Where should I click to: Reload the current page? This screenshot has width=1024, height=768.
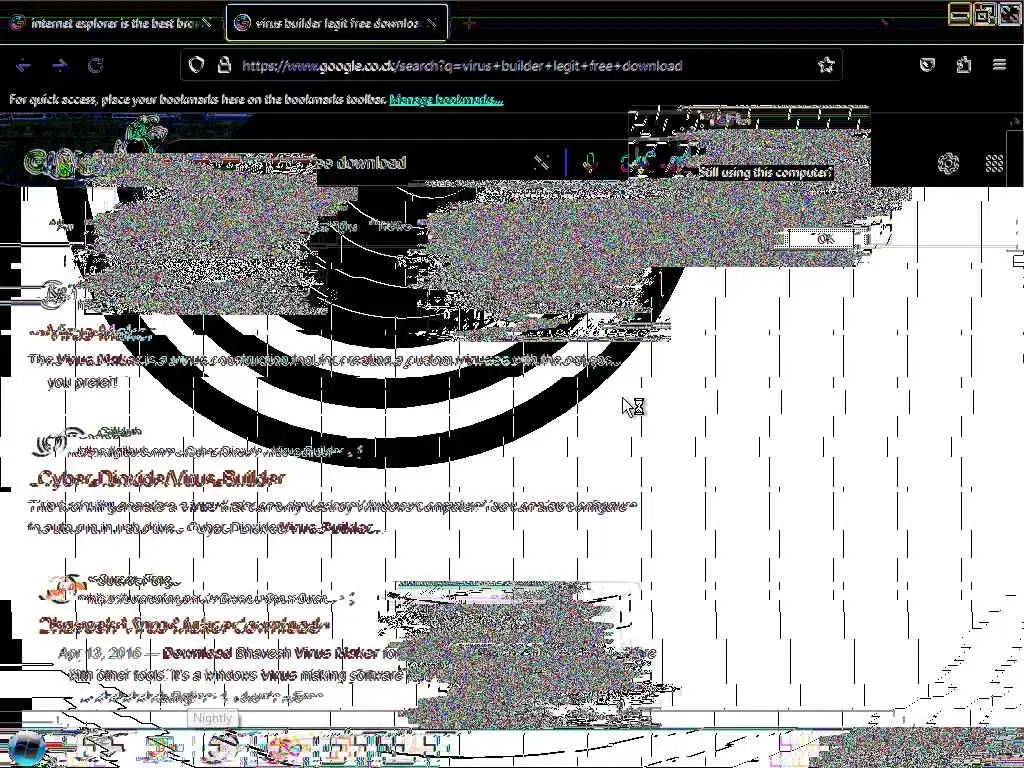[x=95, y=65]
